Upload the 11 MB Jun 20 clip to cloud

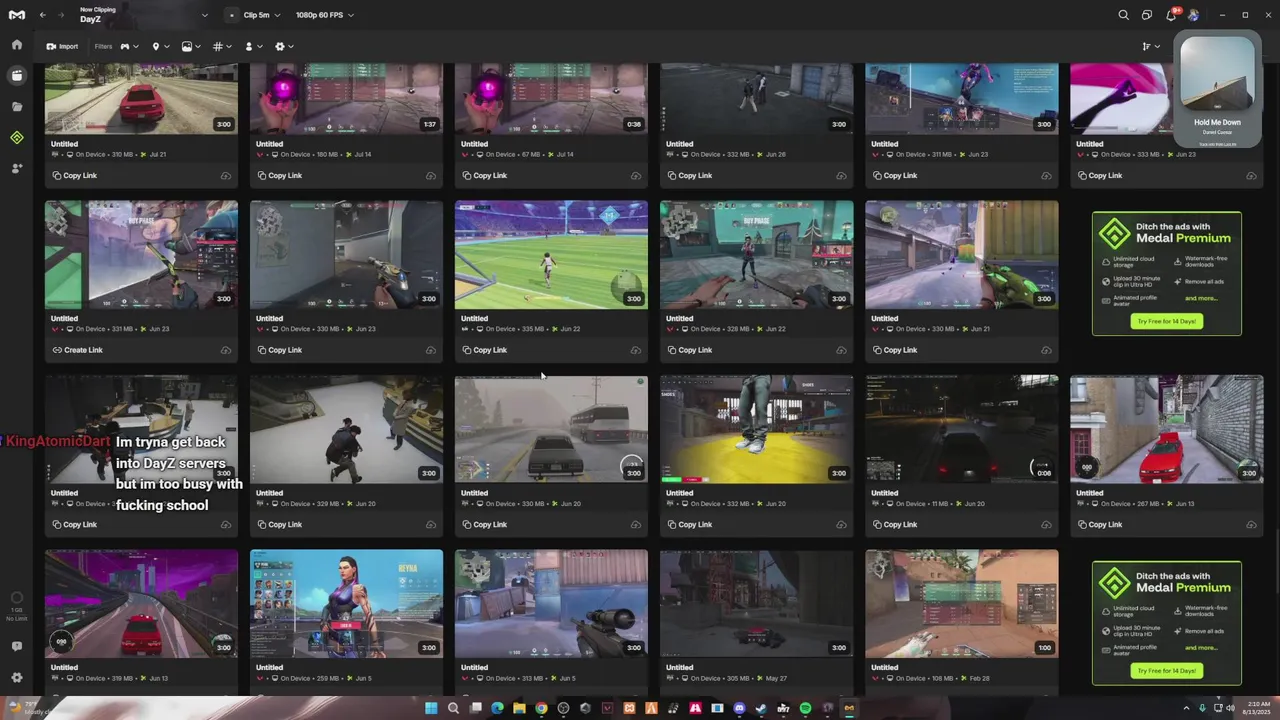coord(1046,525)
